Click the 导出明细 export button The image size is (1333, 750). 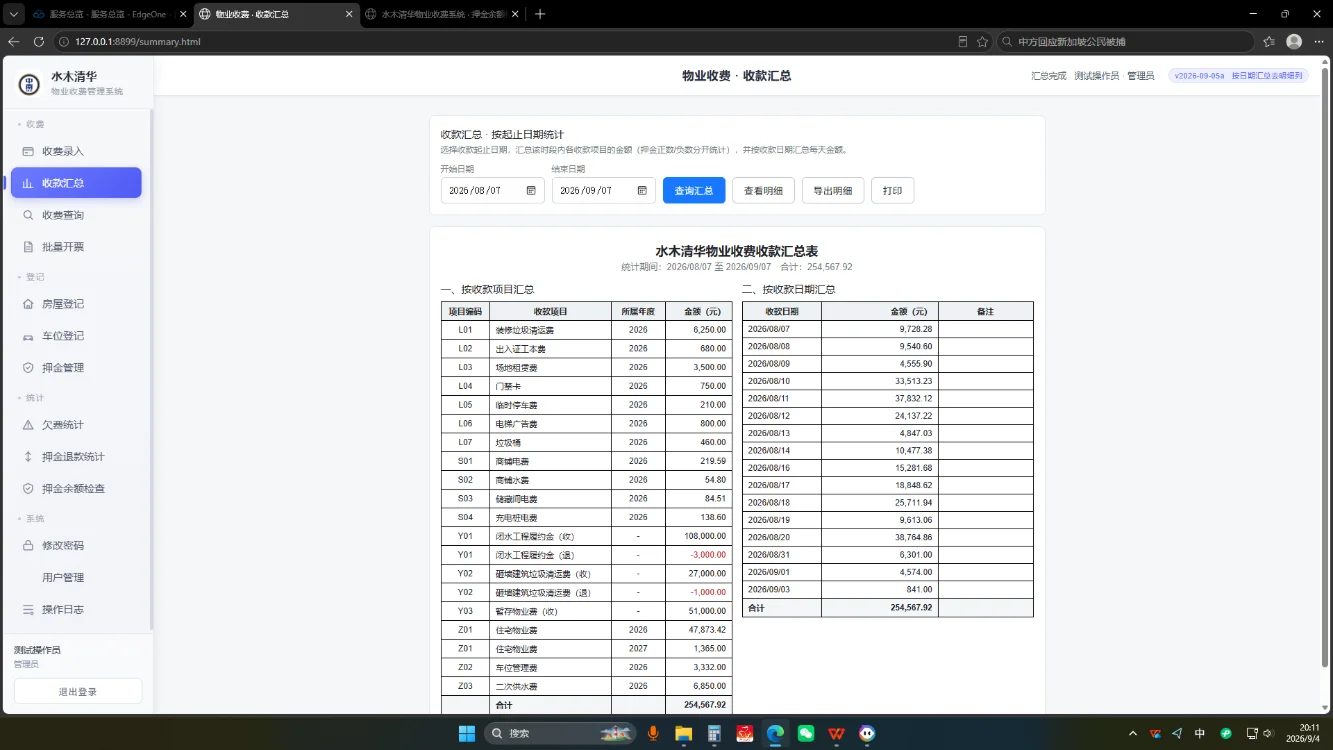(833, 190)
